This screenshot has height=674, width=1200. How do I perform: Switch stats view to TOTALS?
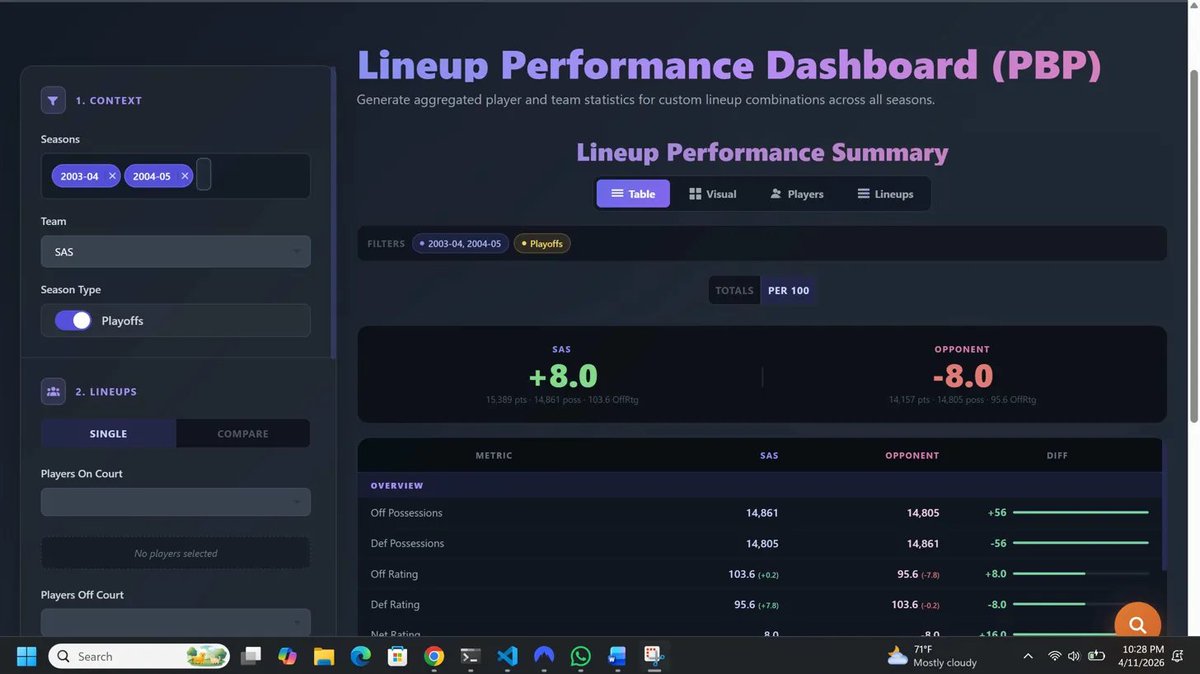(734, 291)
